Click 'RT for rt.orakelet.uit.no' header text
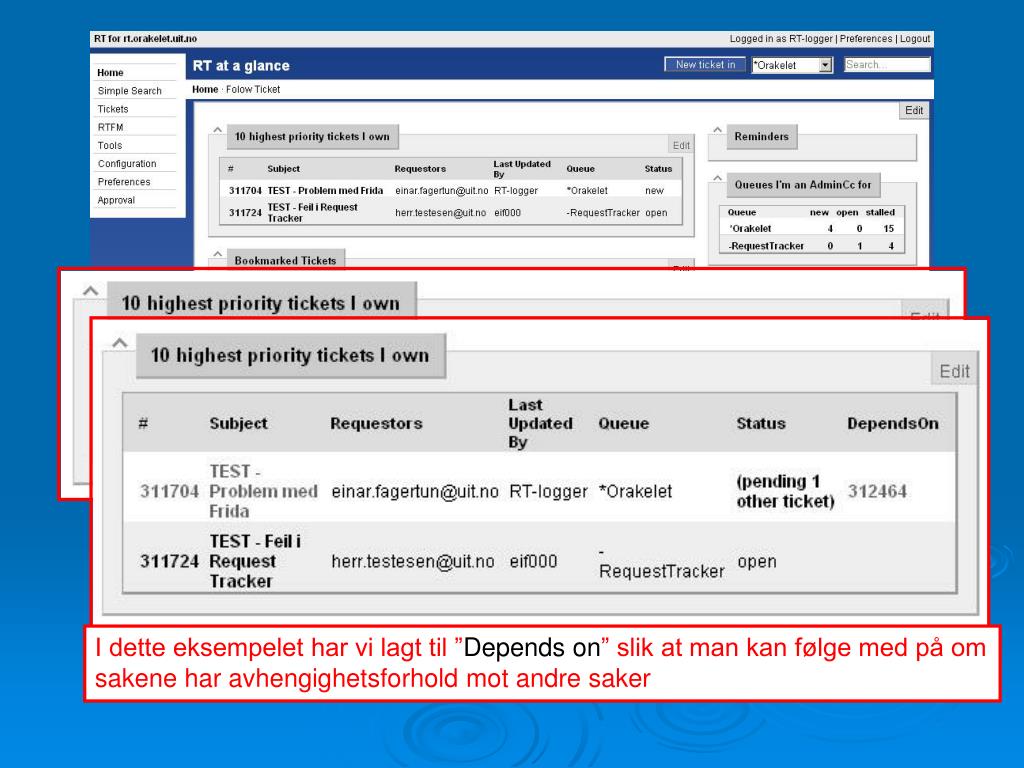 145,39
